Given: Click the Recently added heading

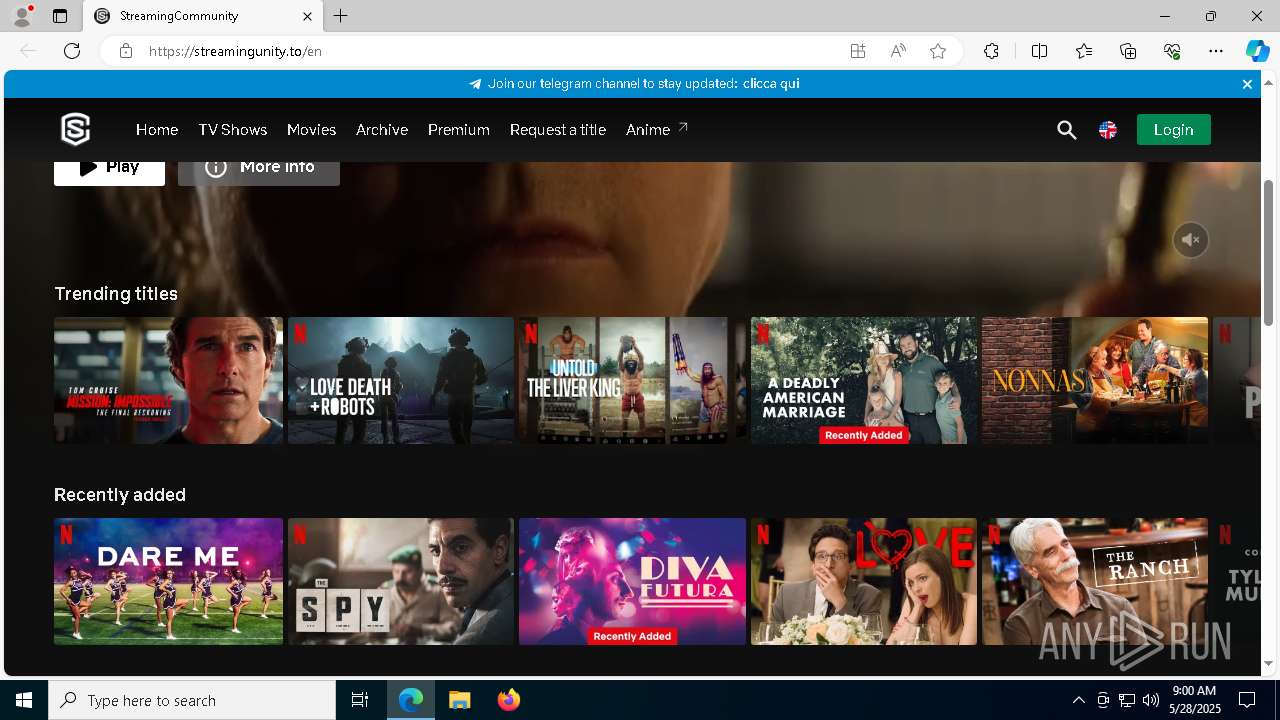Looking at the screenshot, I should click(120, 495).
